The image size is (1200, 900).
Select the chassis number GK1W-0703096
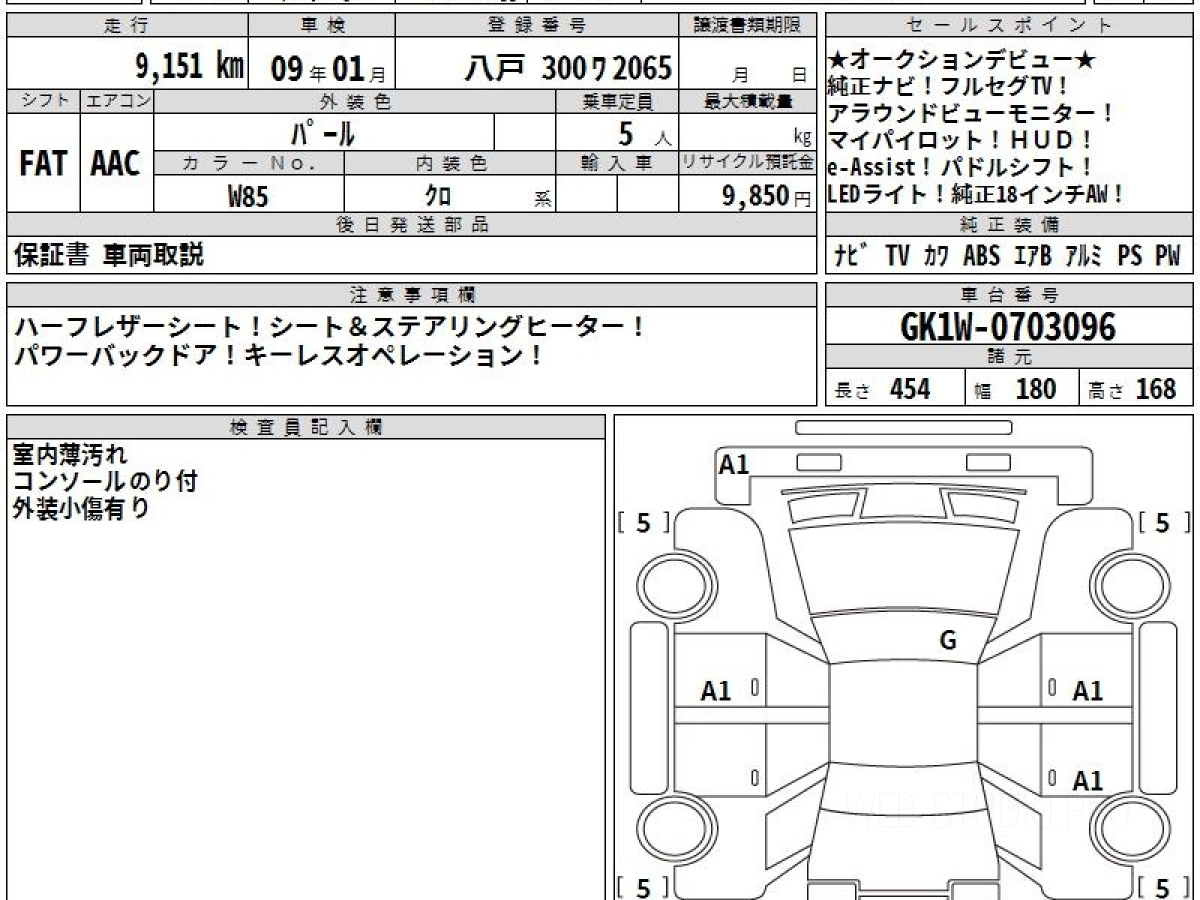pos(1008,327)
